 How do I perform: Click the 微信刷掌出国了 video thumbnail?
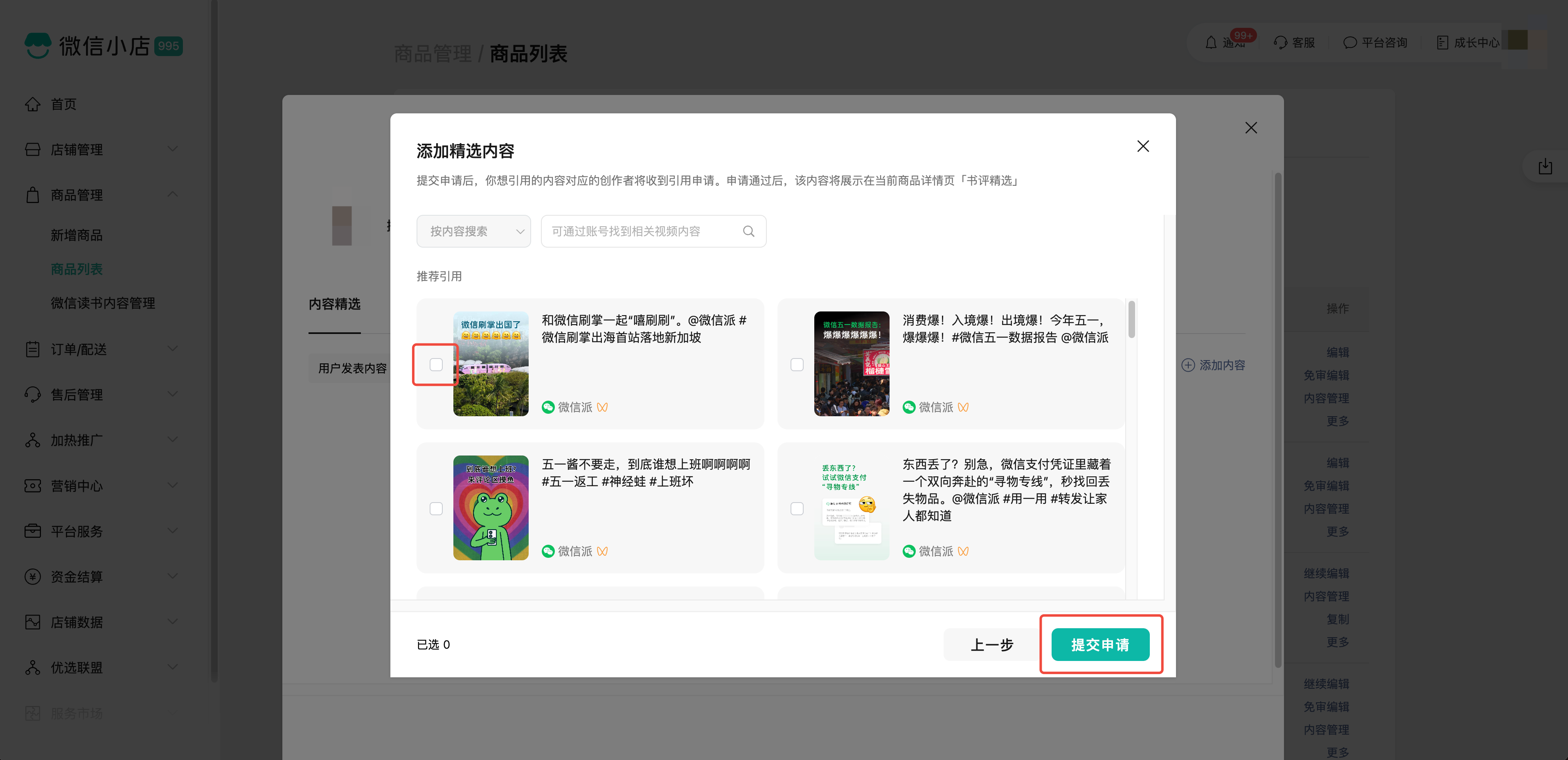(491, 364)
